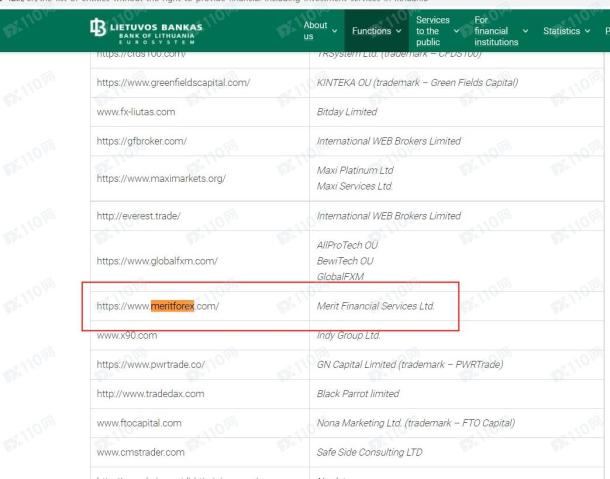This screenshot has width=610, height=479.
Task: Select the BewiTech OU text
Action: 345,261
